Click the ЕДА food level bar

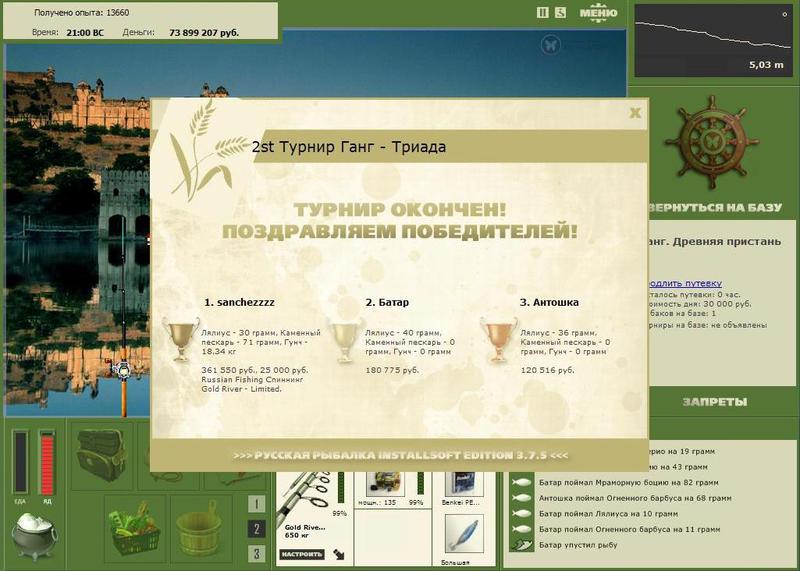20,462
